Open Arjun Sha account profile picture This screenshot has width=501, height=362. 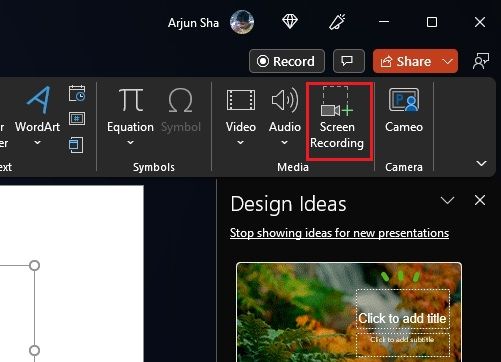242,22
